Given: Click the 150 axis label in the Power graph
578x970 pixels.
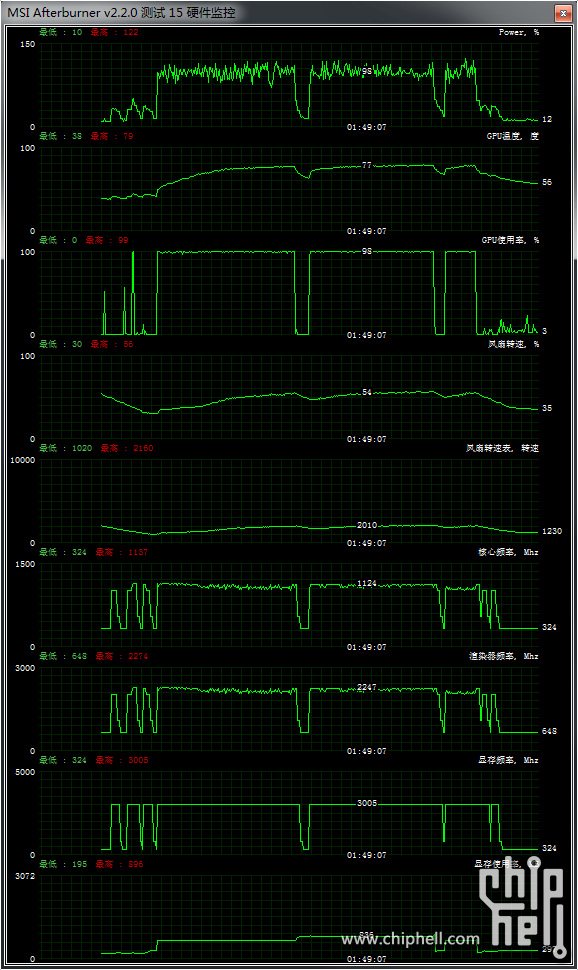Looking at the screenshot, I should click(x=27, y=44).
